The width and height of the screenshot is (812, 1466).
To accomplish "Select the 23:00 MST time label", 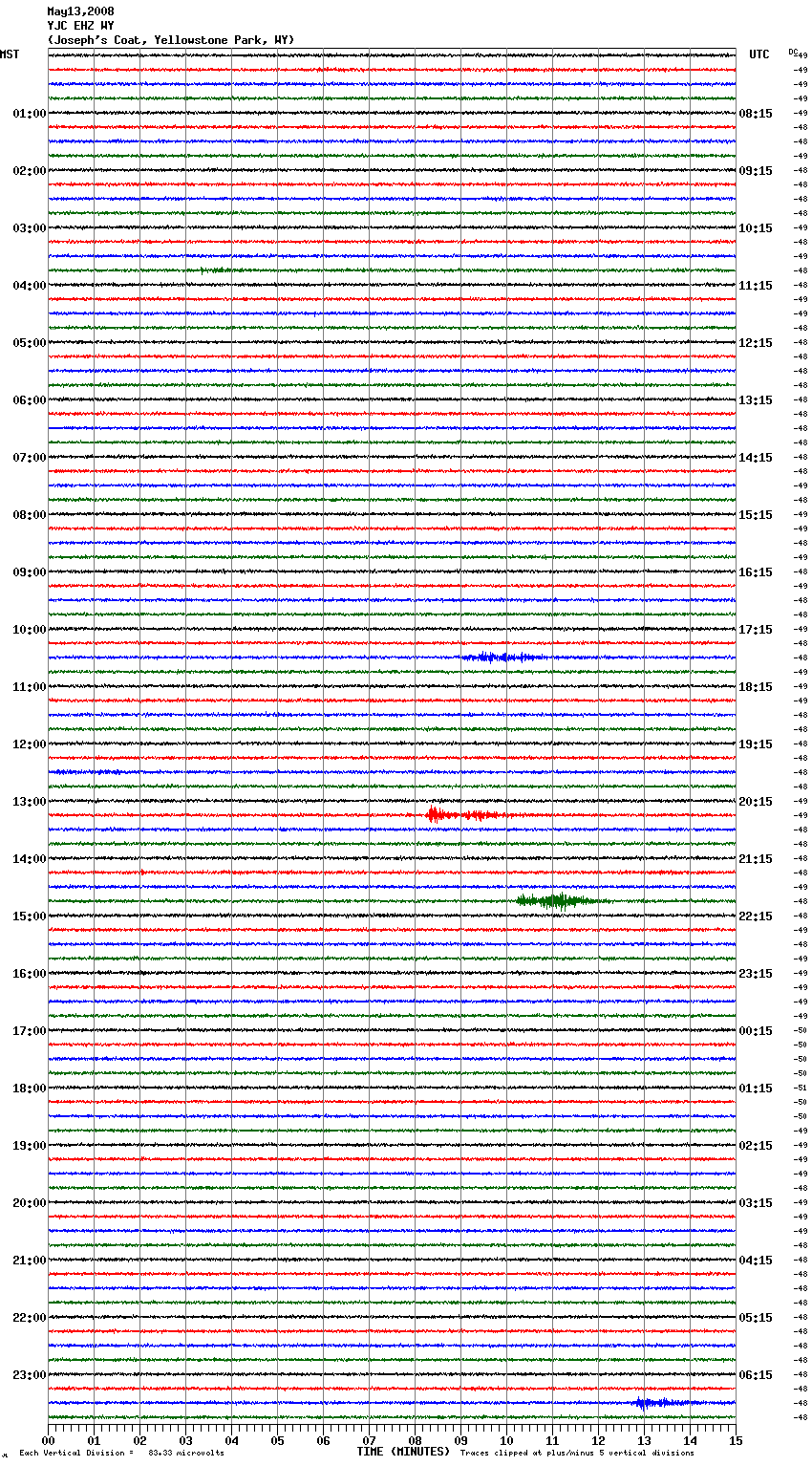I will click(x=30, y=1375).
